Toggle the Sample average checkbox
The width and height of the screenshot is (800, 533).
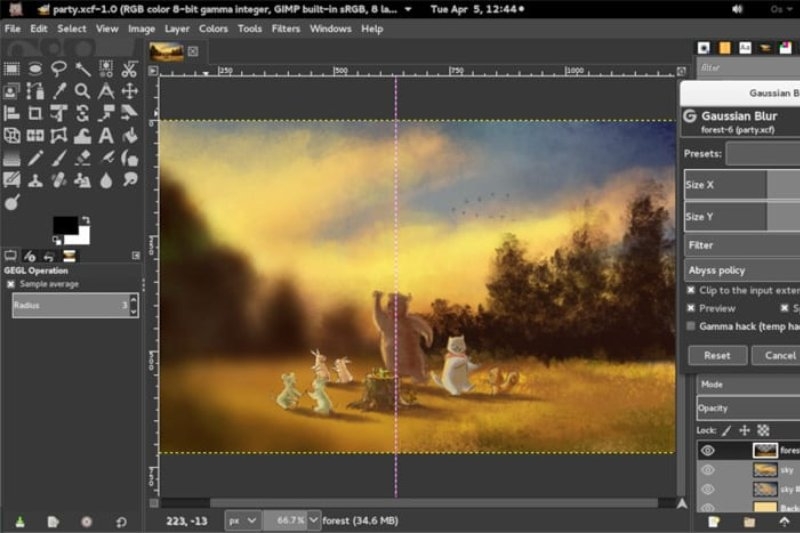(10, 284)
